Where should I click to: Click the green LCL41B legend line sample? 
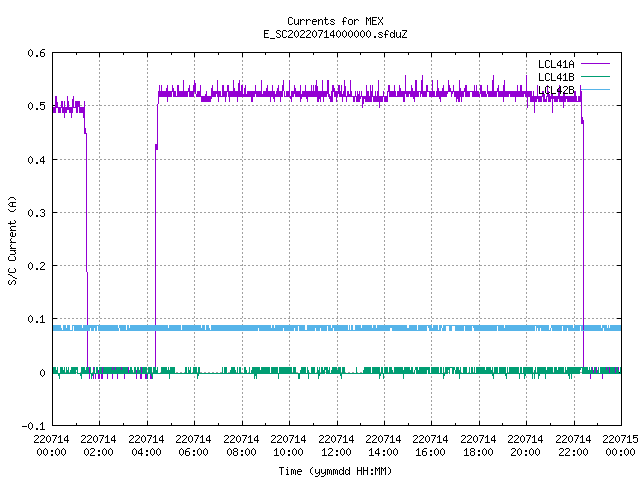pos(595,76)
